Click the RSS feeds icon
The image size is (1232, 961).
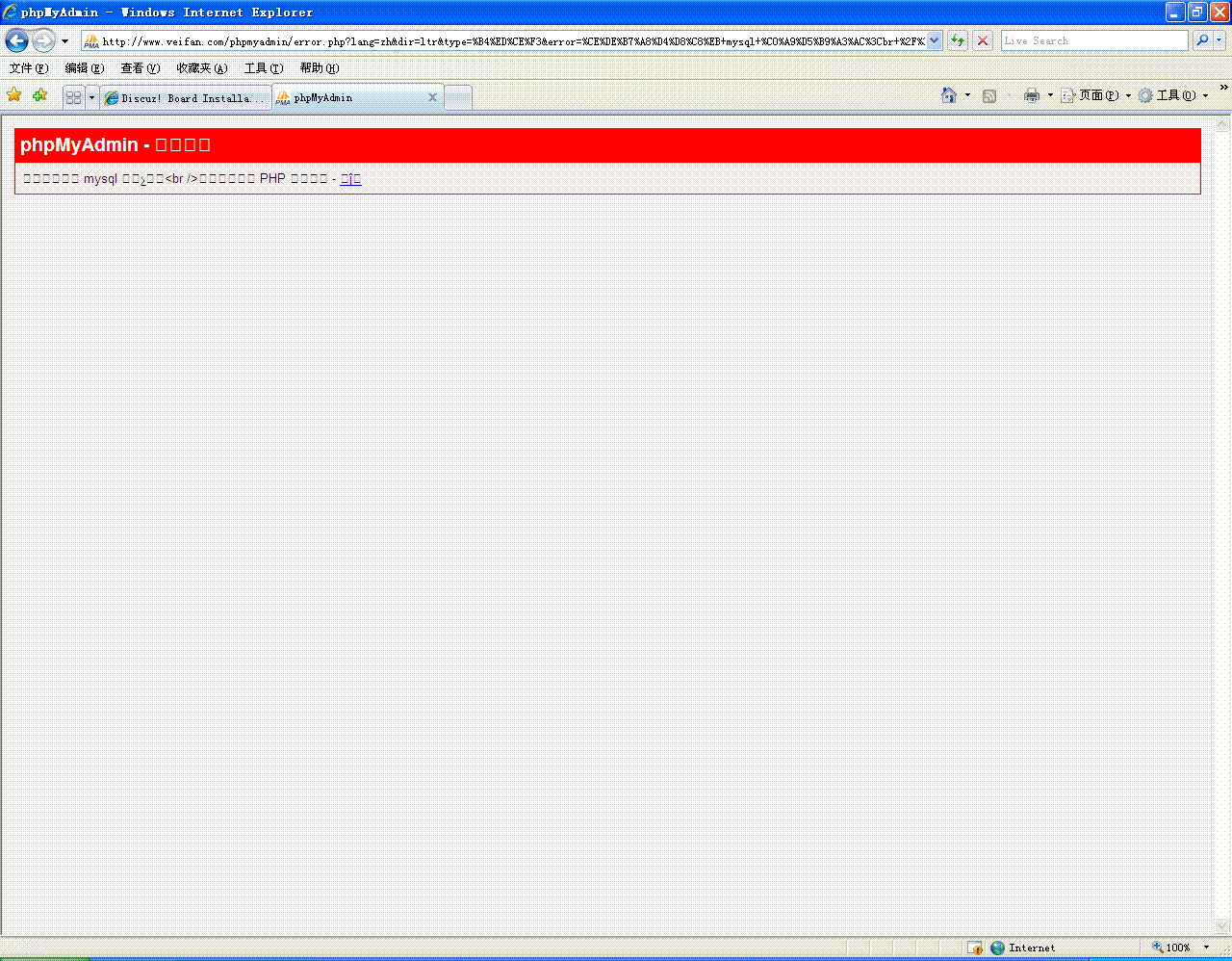click(989, 95)
